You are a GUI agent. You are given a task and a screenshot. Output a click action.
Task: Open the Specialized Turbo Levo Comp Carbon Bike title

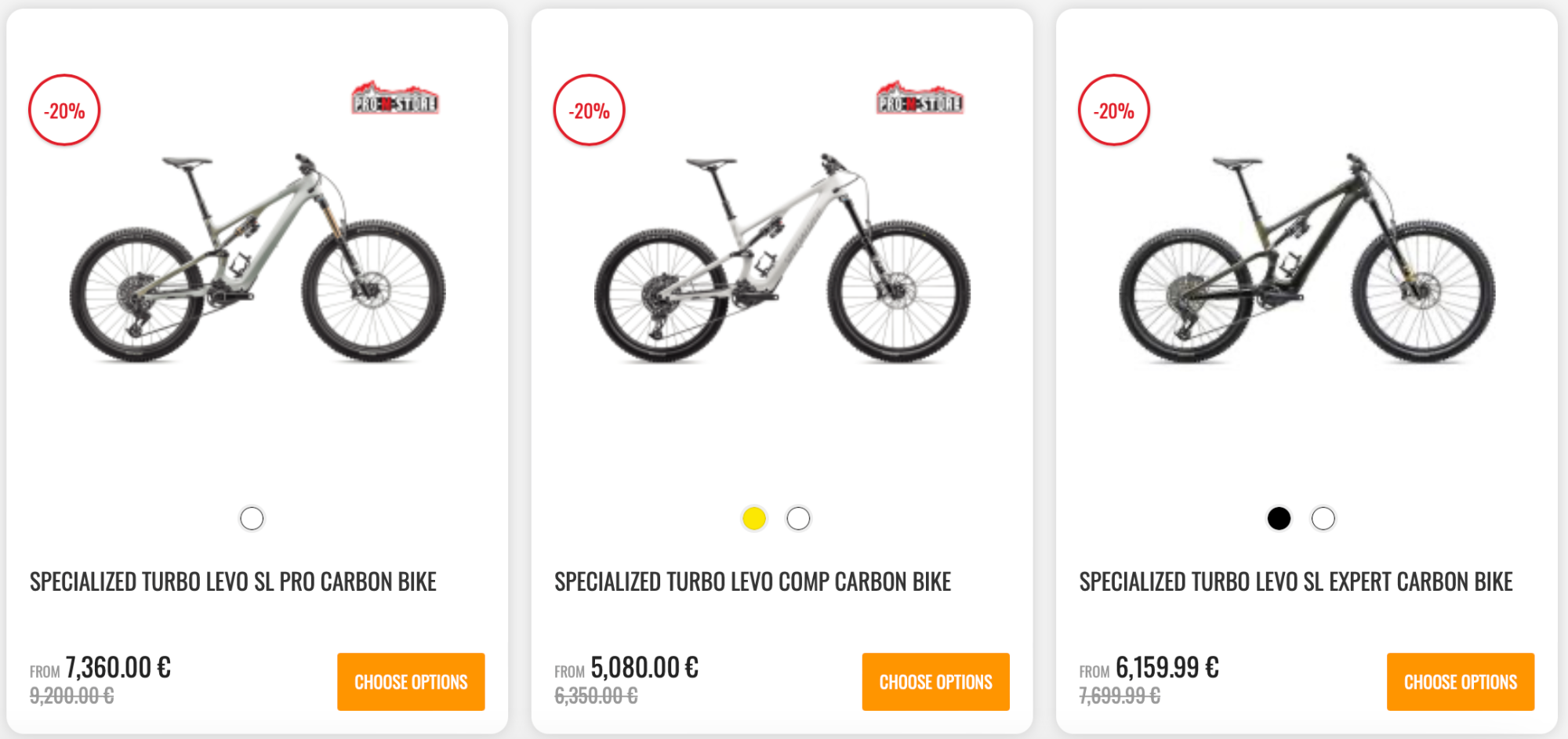coord(753,581)
